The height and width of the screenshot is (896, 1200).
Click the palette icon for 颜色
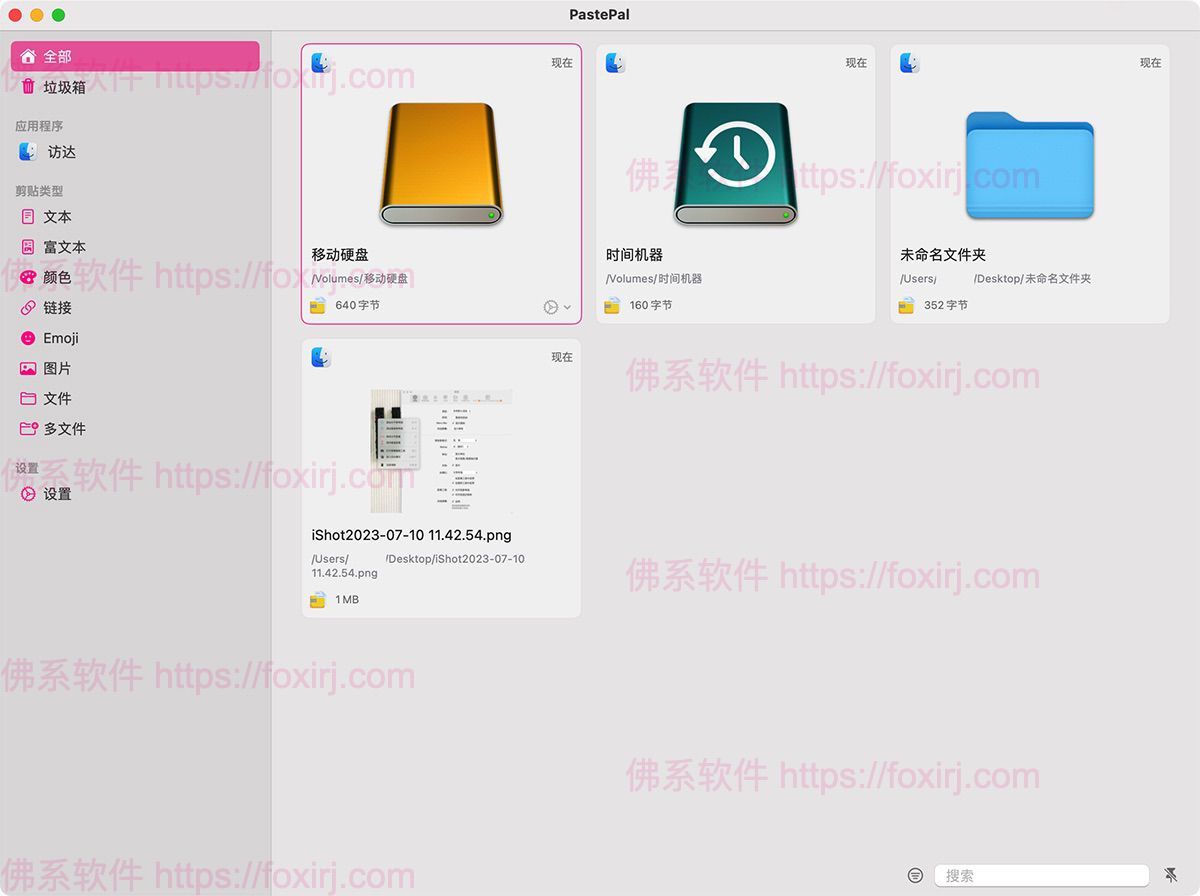pyautogui.click(x=28, y=278)
